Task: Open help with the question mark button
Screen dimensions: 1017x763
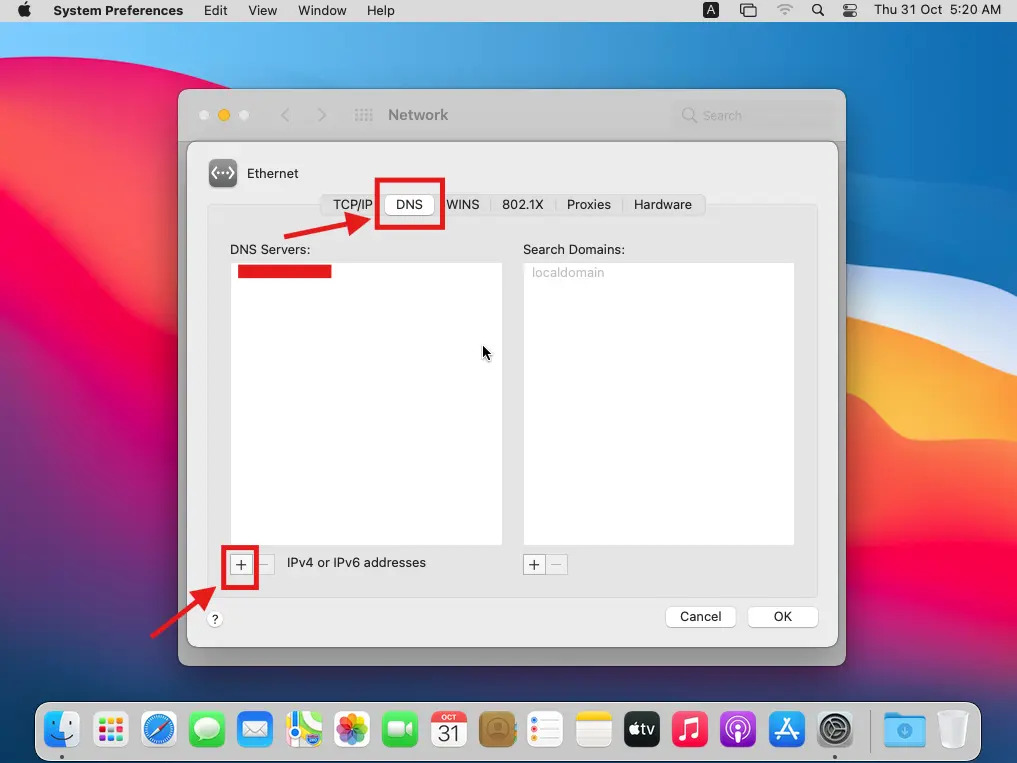Action: [215, 619]
